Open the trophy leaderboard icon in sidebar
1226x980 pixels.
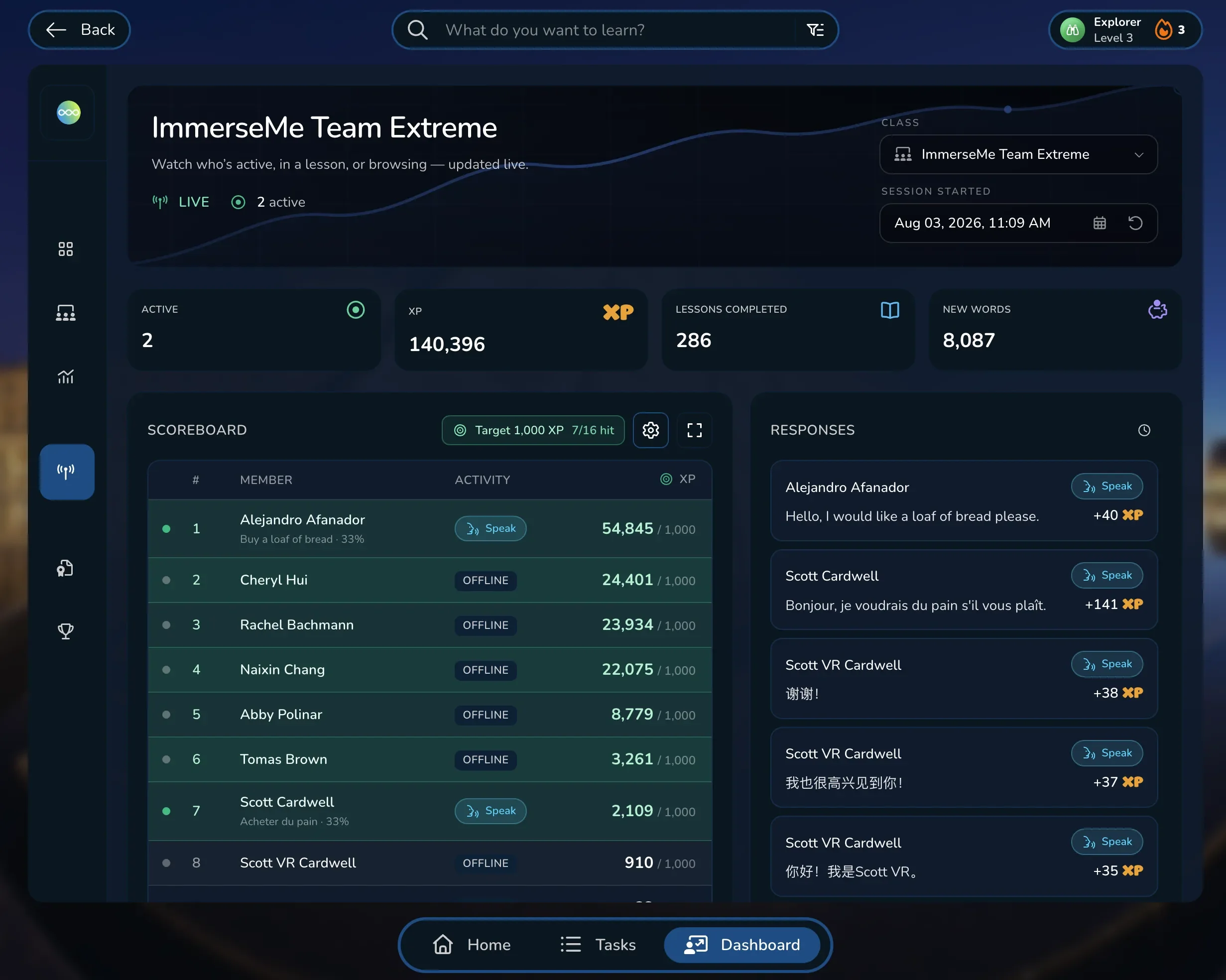(65, 631)
